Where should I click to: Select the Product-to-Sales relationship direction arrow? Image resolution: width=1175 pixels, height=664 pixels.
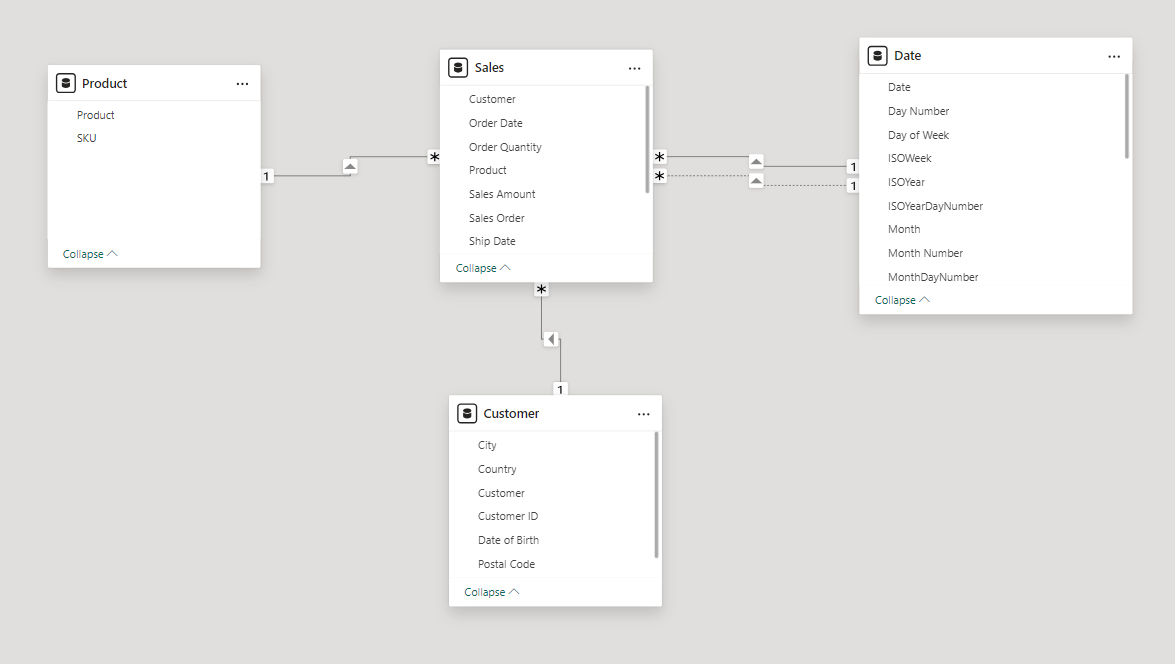pos(350,166)
